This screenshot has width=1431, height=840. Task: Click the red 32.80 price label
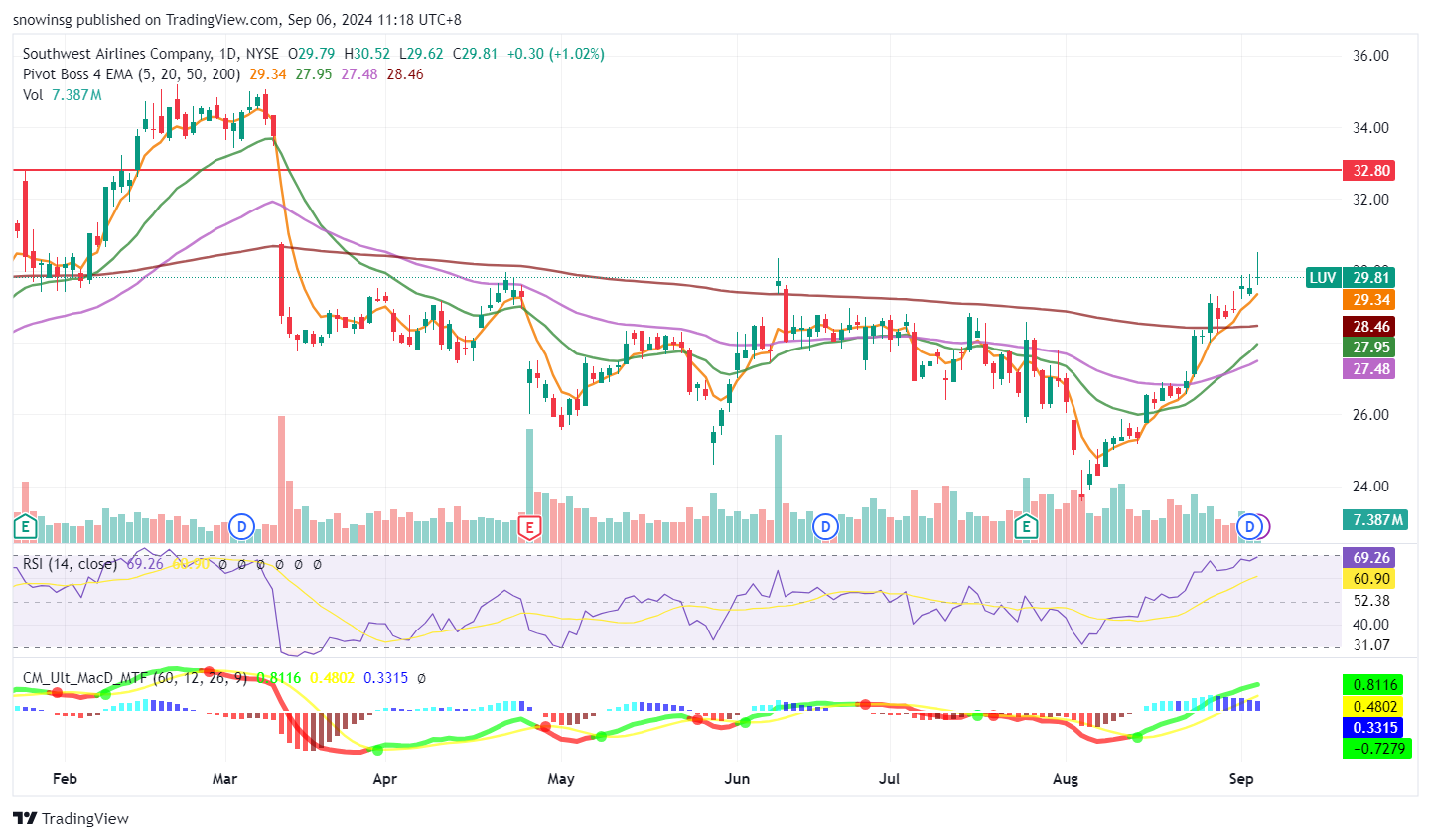[1371, 171]
